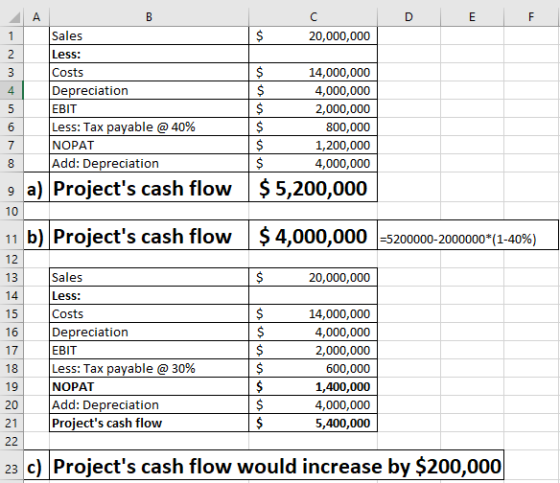Click NOPAT value 1,400,000
This screenshot has width=560, height=483.
(x=313, y=387)
